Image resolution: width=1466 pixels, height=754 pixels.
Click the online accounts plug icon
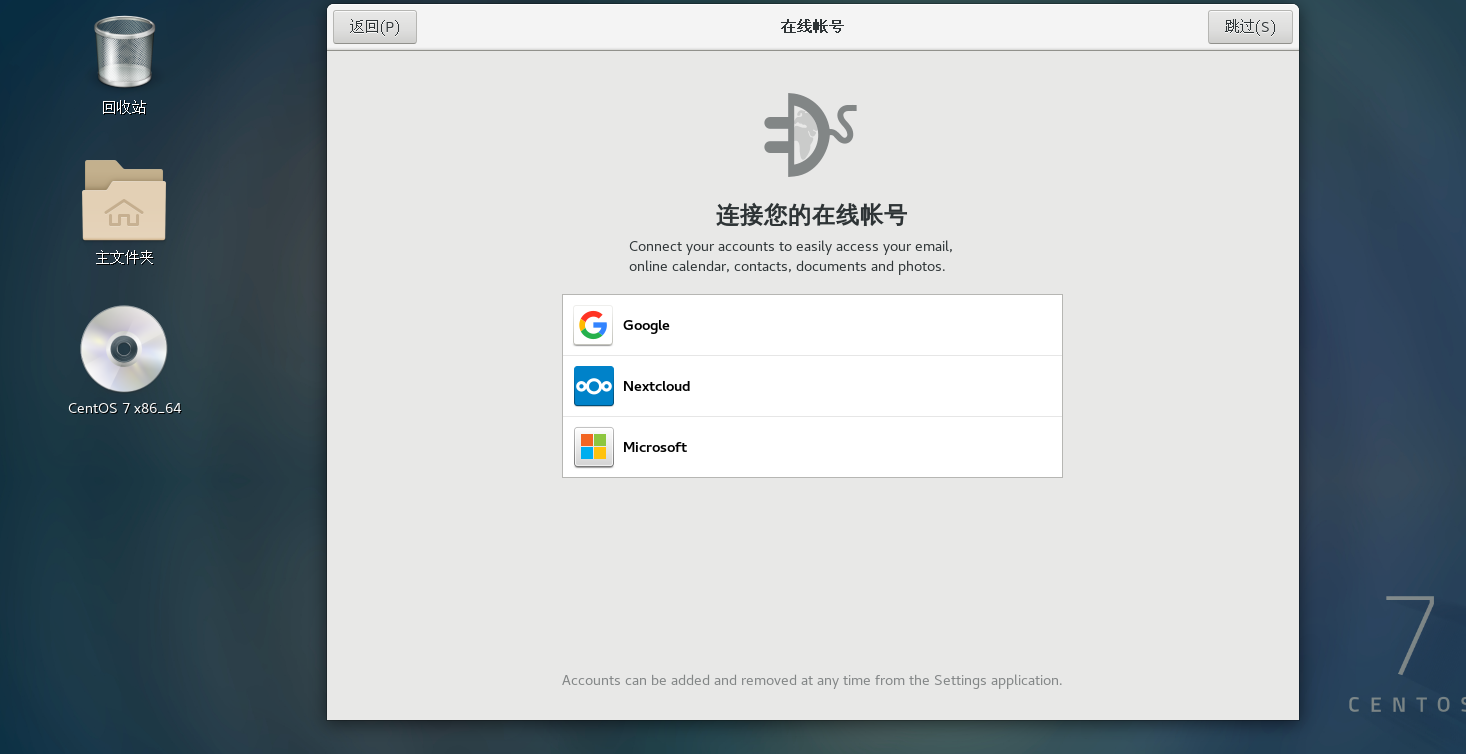(810, 134)
